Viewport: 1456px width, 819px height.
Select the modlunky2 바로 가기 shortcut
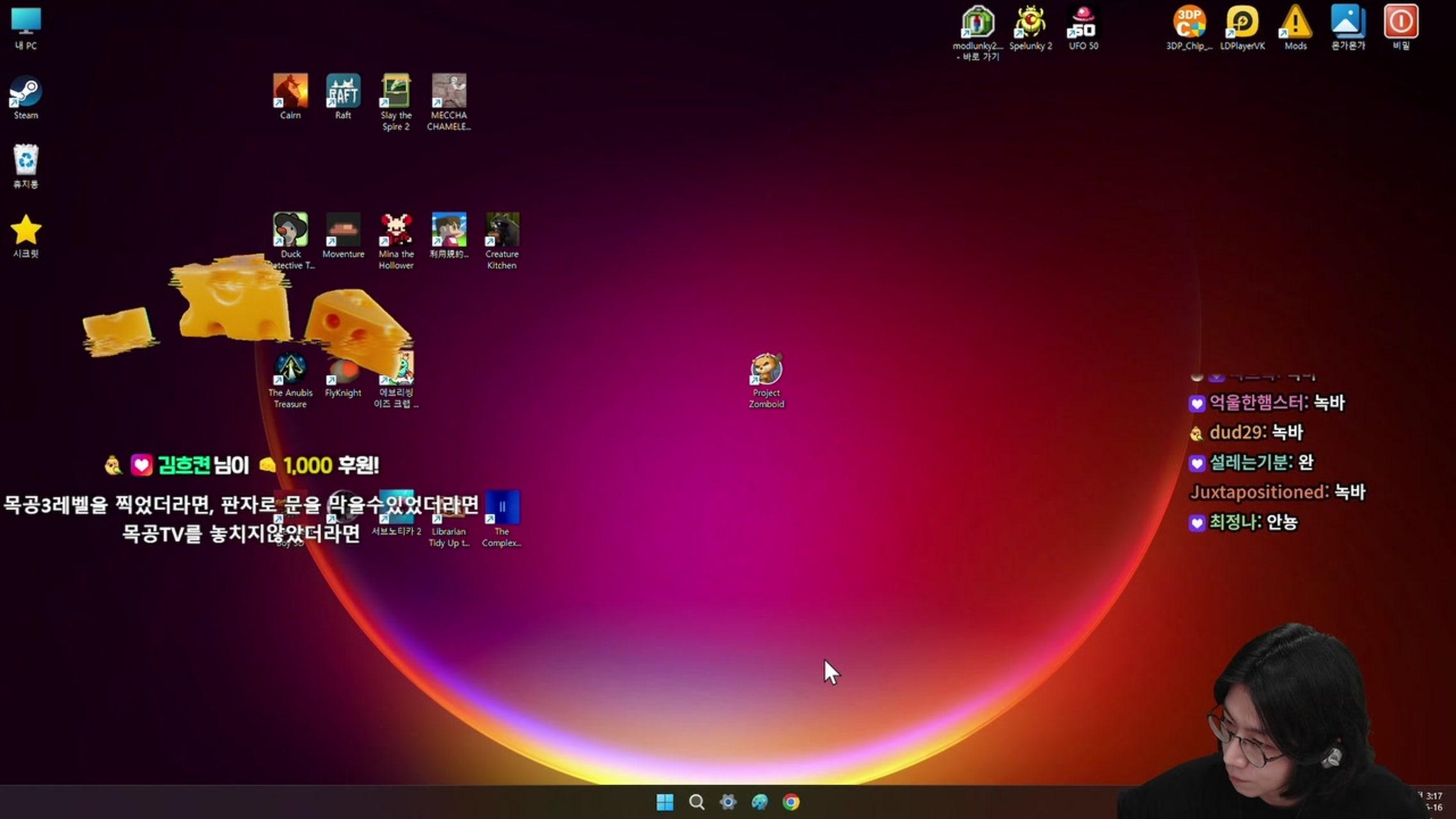pyautogui.click(x=978, y=33)
